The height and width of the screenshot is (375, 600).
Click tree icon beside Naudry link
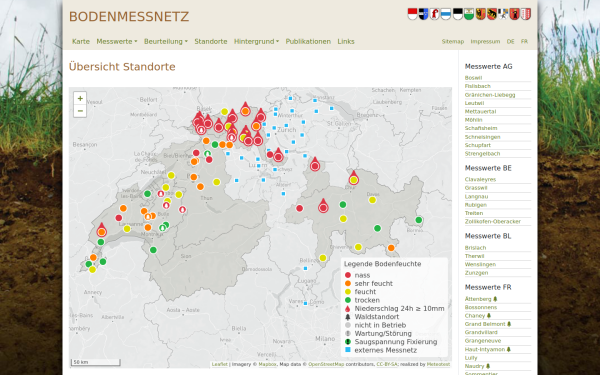[488, 366]
